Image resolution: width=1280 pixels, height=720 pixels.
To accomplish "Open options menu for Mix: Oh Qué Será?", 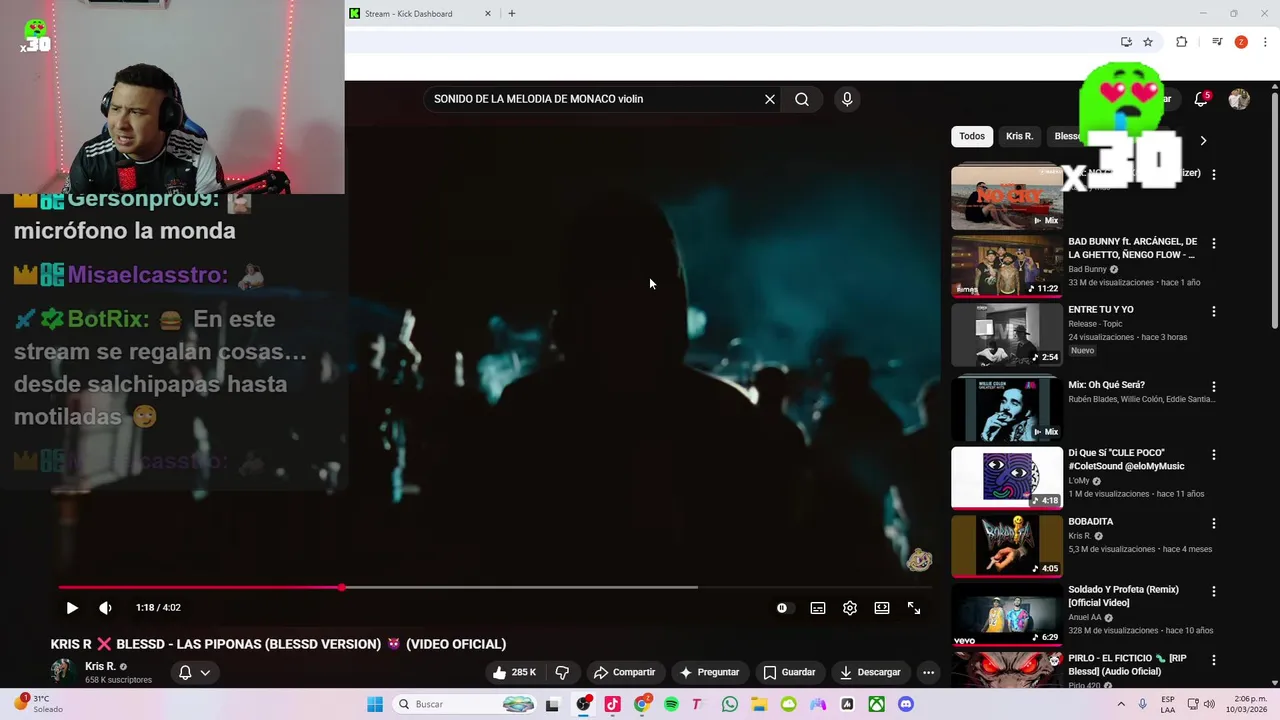I will [x=1214, y=386].
